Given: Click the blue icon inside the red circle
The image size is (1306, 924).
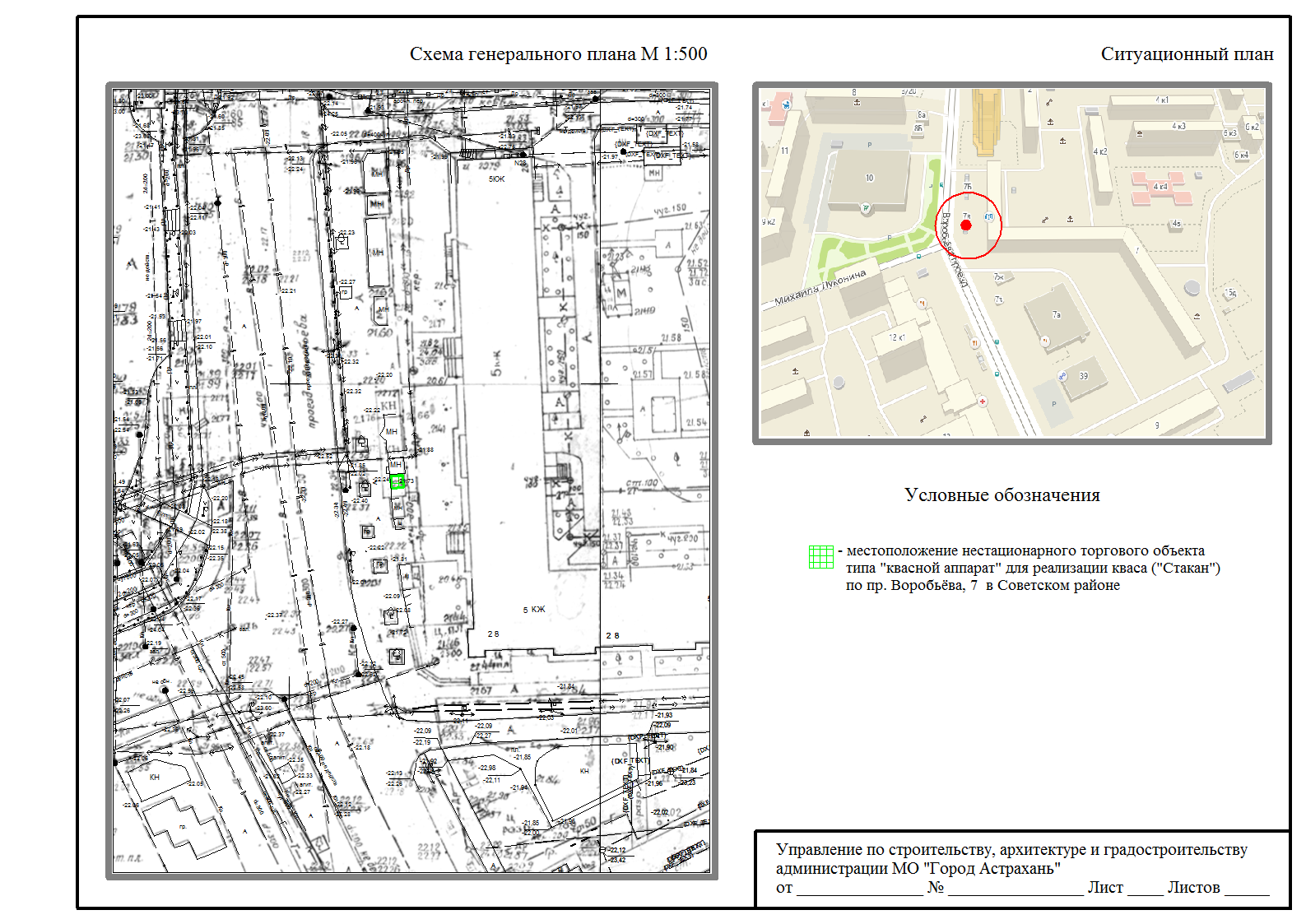Looking at the screenshot, I should point(988,217).
